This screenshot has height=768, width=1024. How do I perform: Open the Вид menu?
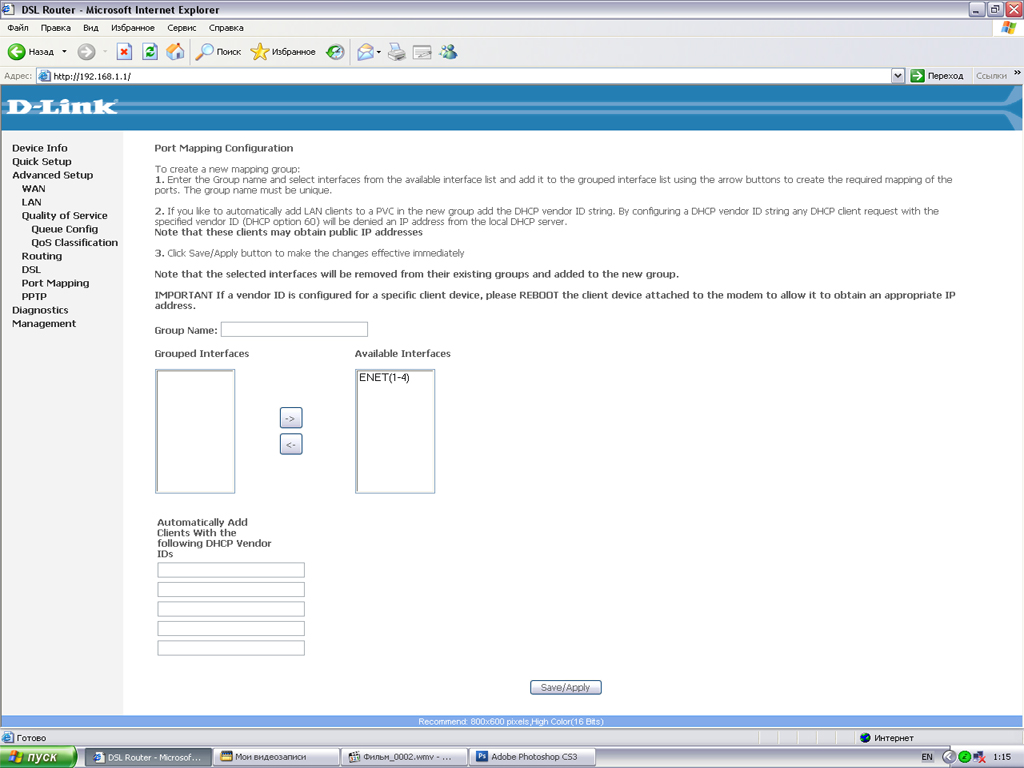pos(91,28)
